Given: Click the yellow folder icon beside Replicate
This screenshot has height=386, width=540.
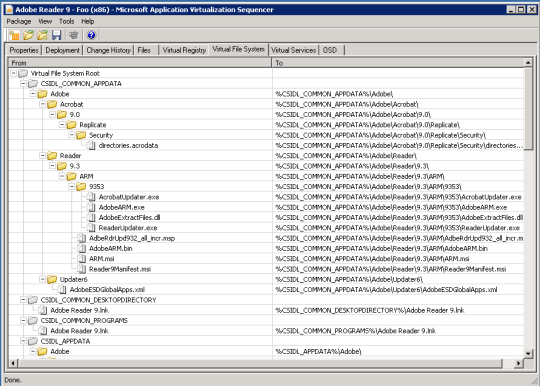Looking at the screenshot, I should click(71, 125).
